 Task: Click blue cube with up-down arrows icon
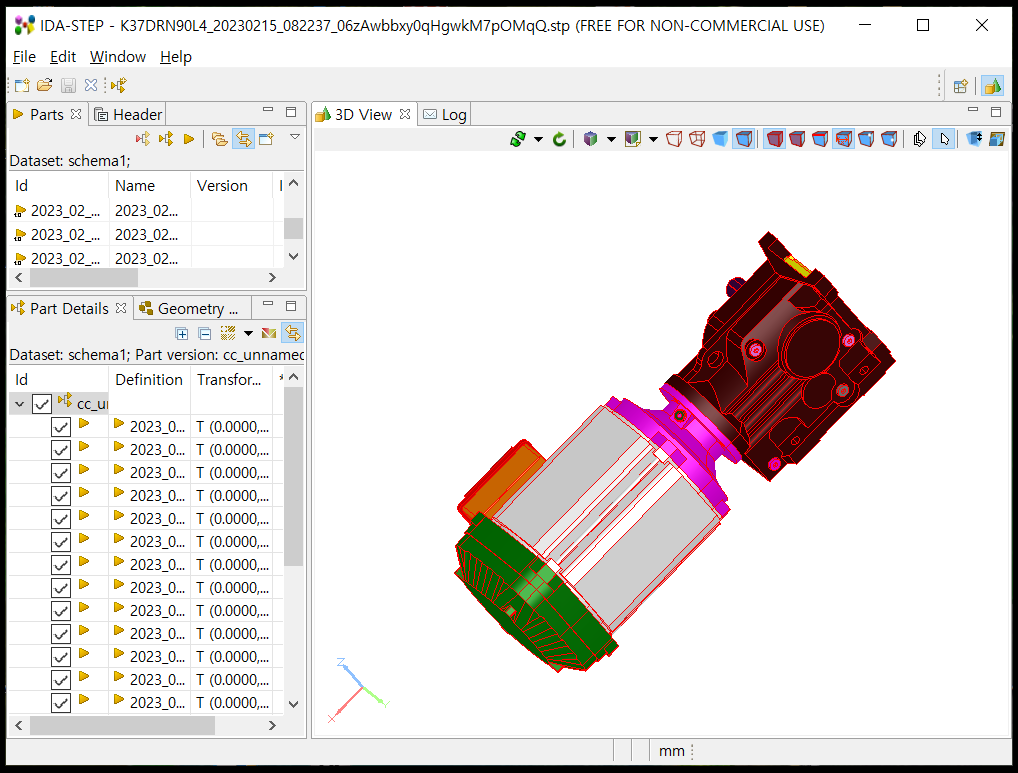tap(974, 139)
